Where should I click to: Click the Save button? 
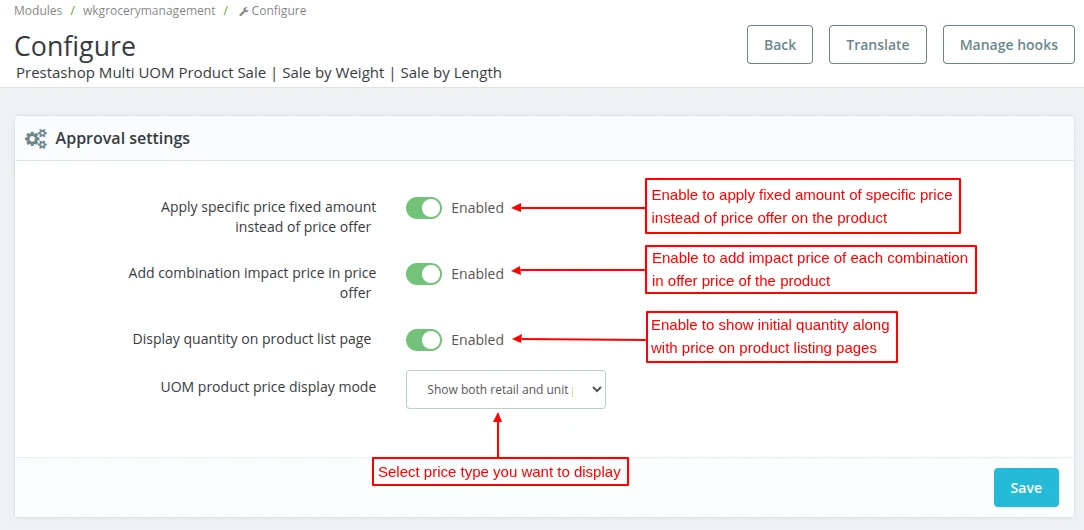click(x=1026, y=488)
